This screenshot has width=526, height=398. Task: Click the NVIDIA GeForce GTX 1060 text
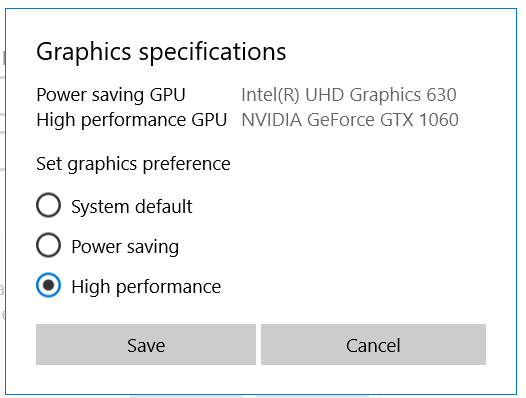pyautogui.click(x=350, y=120)
